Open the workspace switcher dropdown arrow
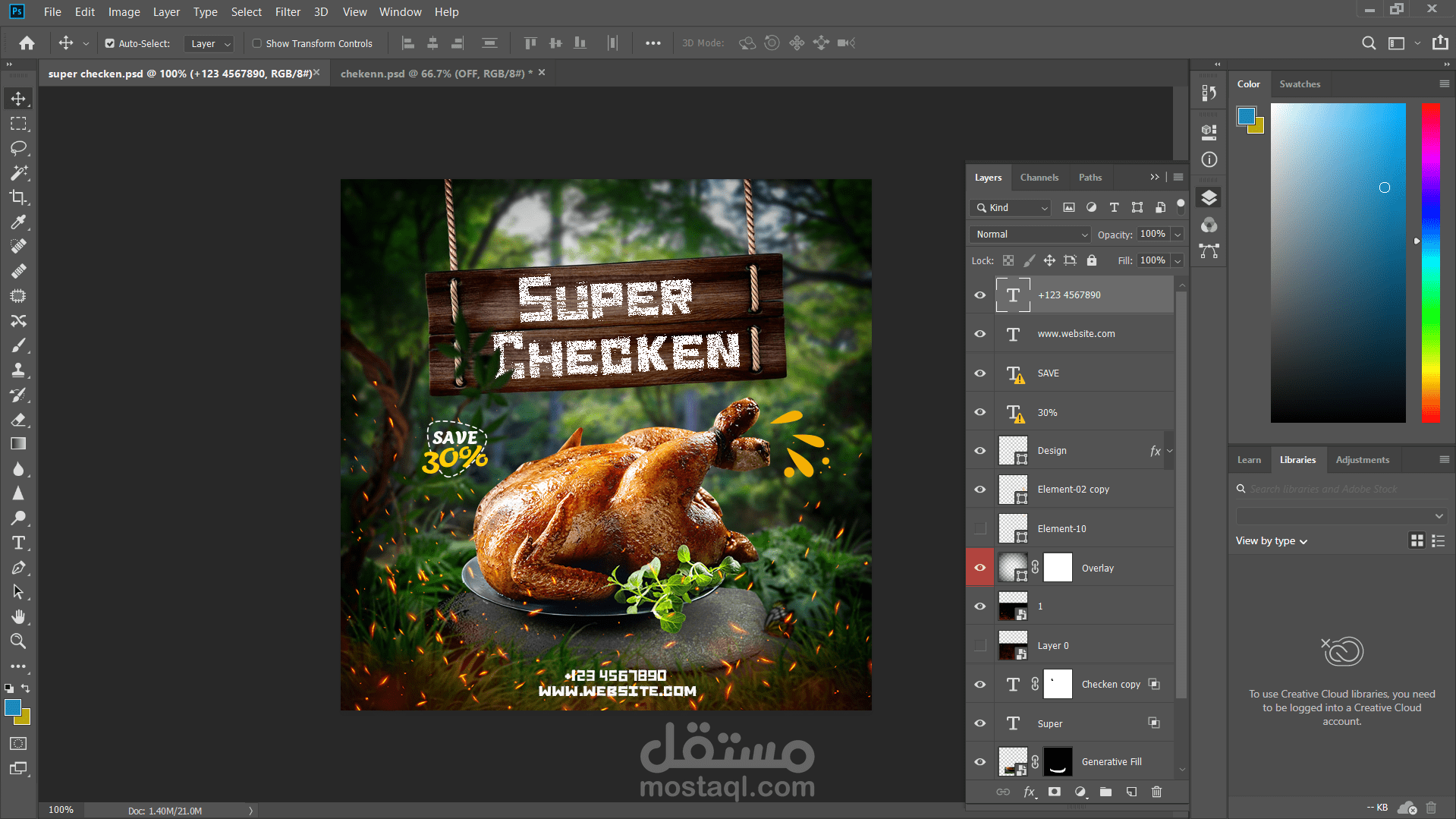 point(1417,43)
